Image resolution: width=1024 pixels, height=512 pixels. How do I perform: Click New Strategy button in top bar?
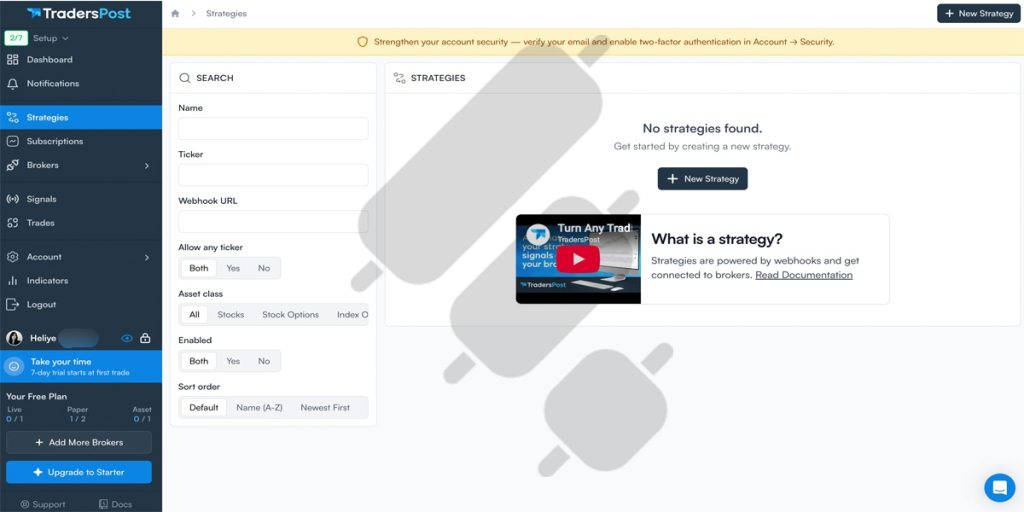click(x=978, y=13)
